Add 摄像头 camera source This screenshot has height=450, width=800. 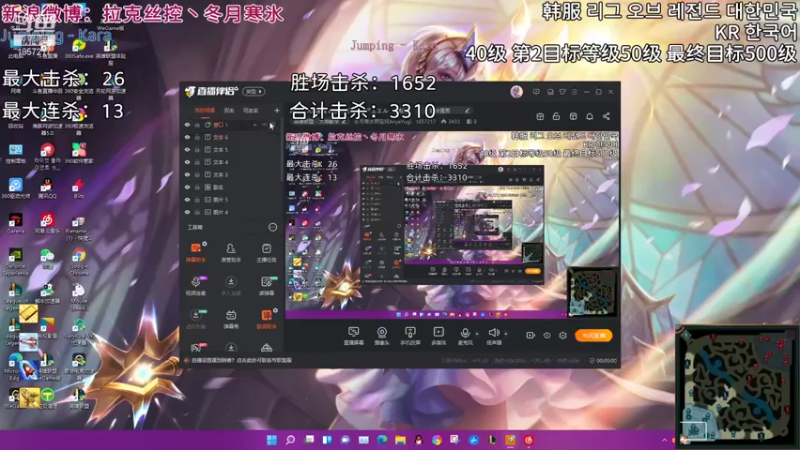[382, 336]
